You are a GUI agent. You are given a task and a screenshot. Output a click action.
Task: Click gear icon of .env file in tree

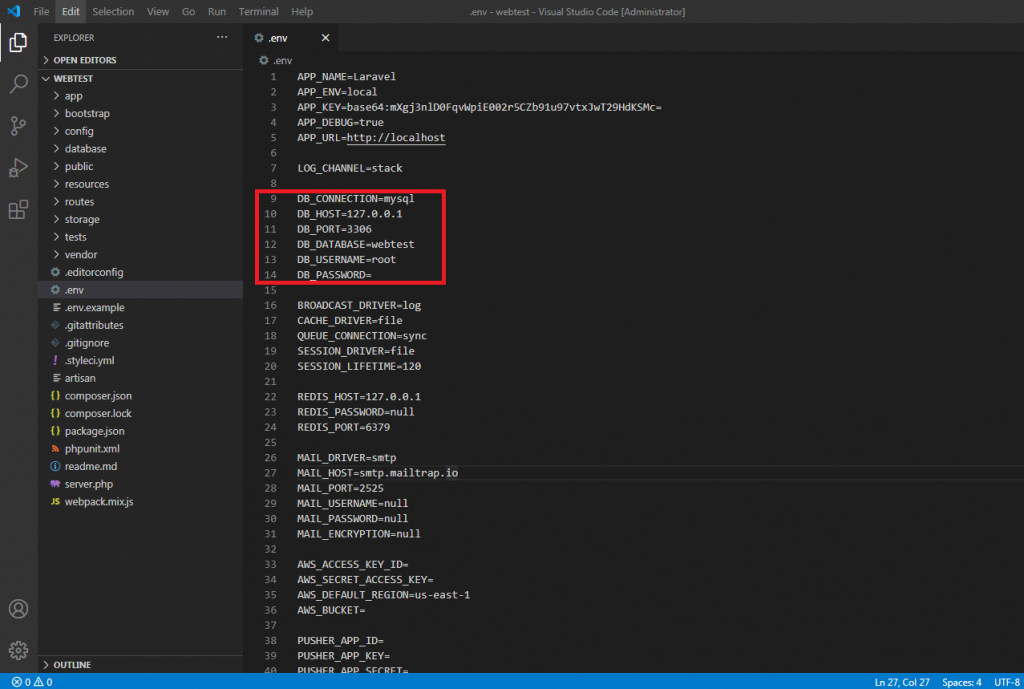(56, 290)
